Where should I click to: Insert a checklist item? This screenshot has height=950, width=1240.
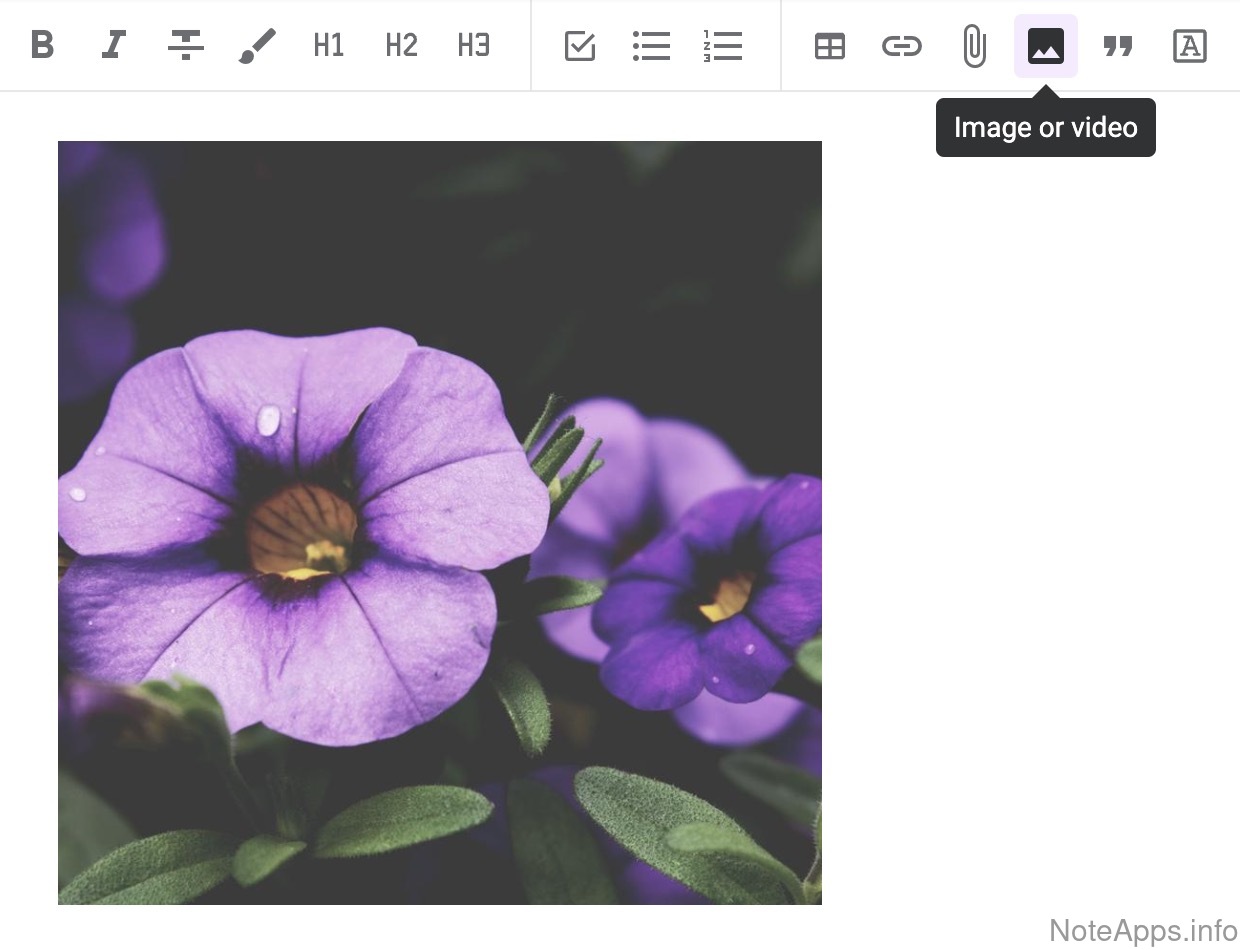coord(580,46)
